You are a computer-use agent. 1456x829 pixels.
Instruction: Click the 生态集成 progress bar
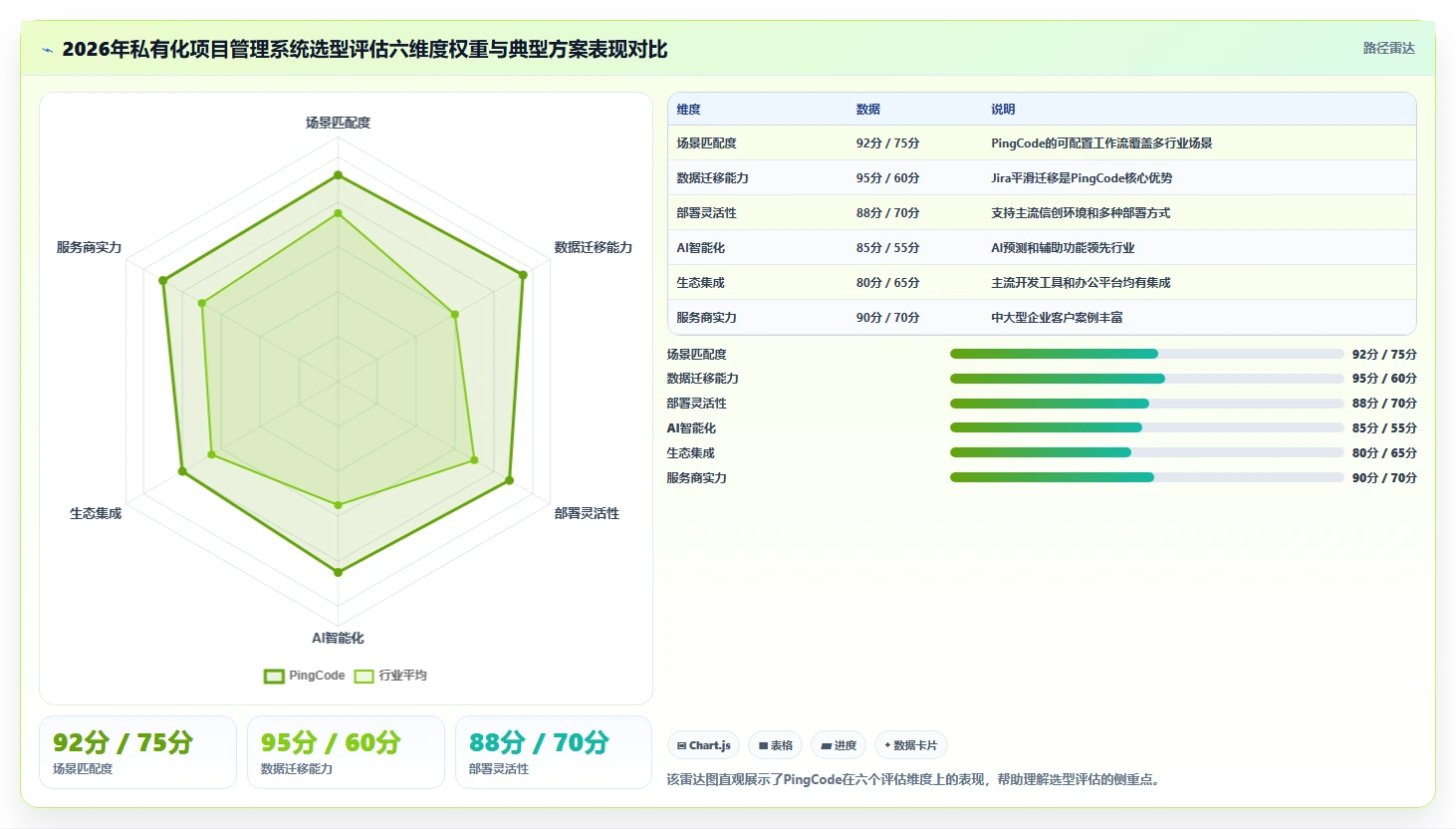point(1147,452)
